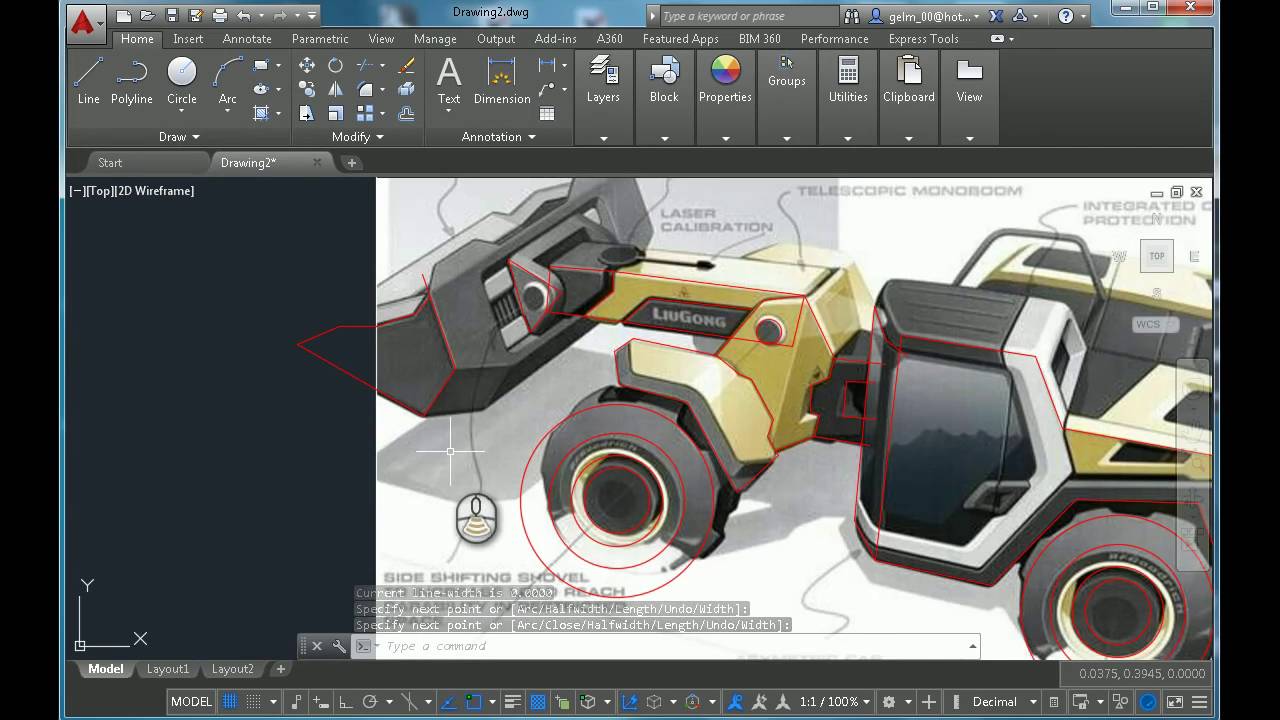Click the Move tool in Modify panel

click(307, 65)
